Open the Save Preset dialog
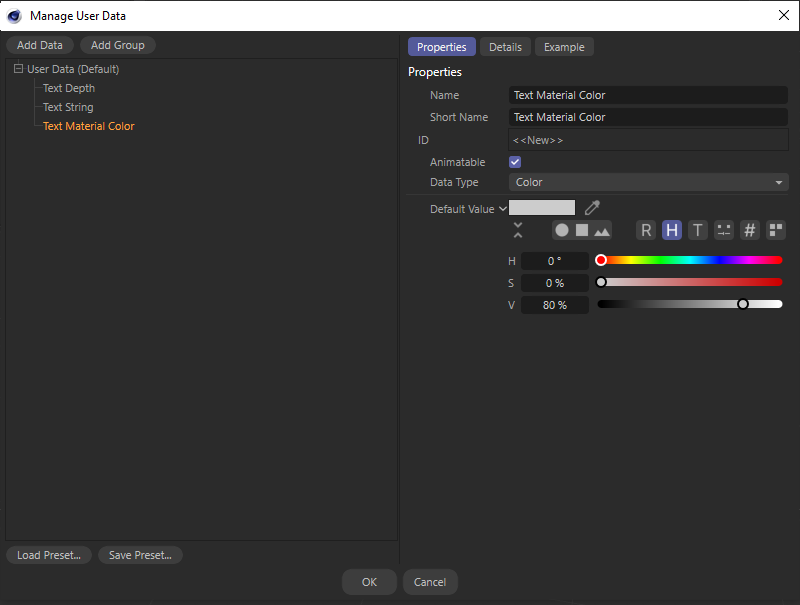Viewport: 800px width, 605px height. coord(140,555)
